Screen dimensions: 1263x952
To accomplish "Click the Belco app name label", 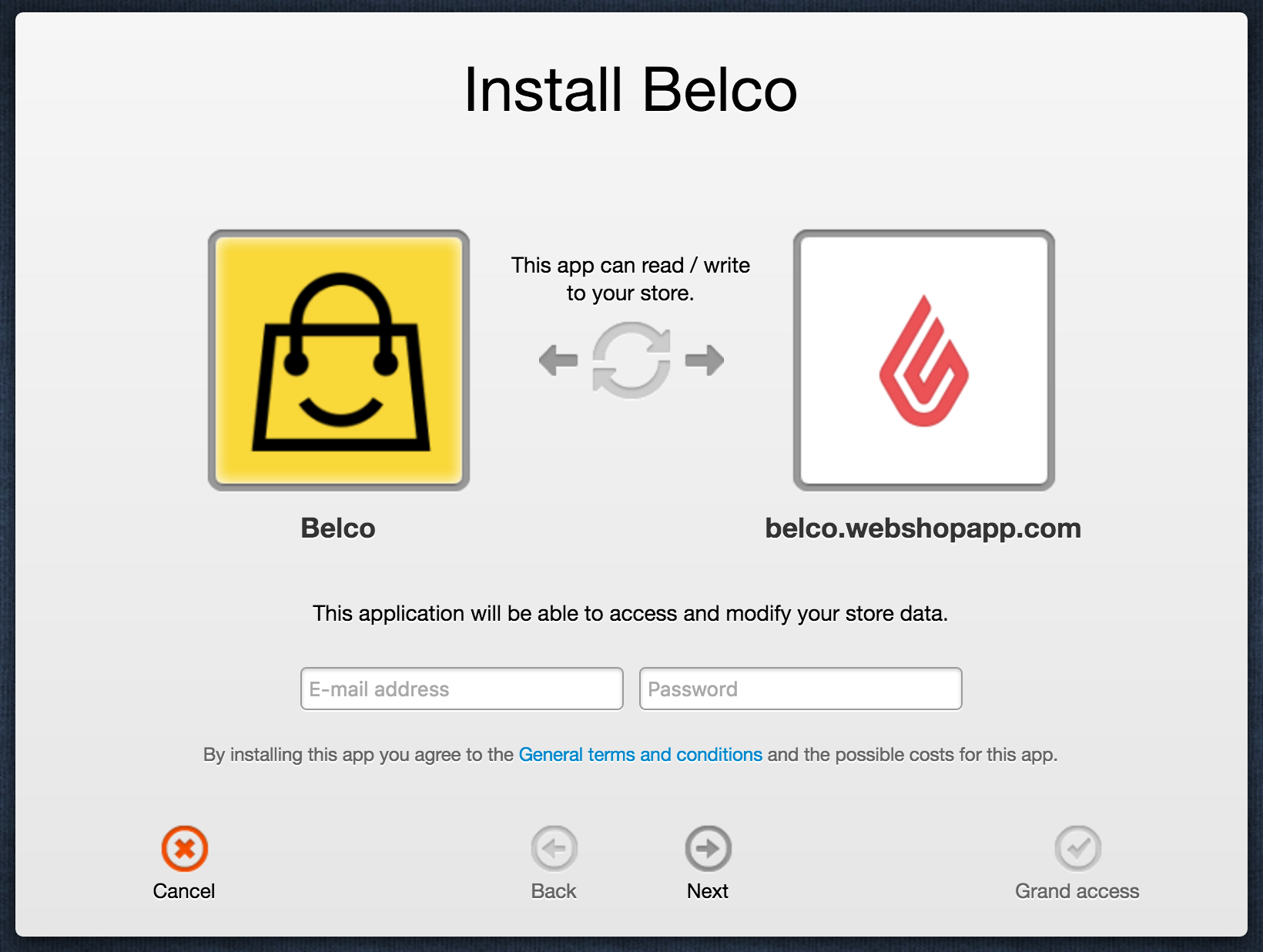I will click(x=338, y=528).
